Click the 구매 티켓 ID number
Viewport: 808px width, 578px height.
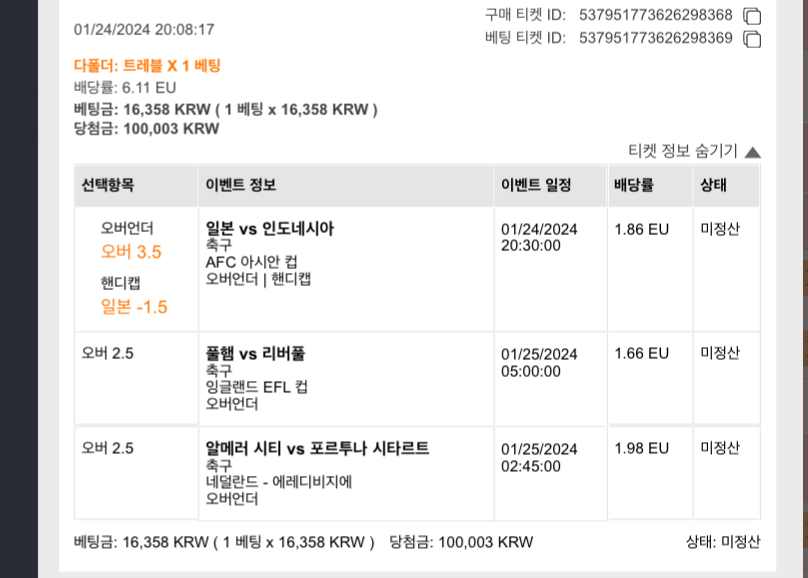(655, 15)
